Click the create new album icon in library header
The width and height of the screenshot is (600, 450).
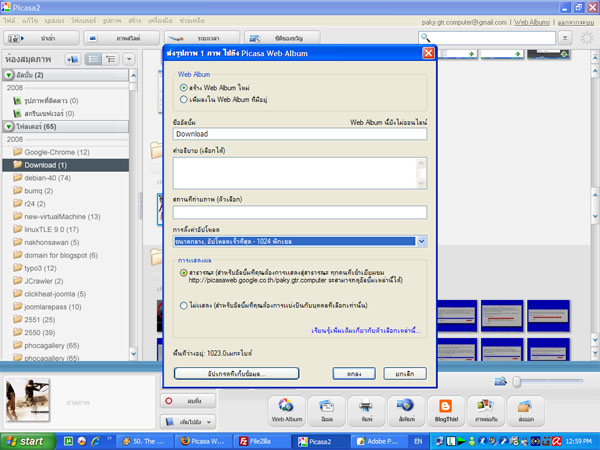click(72, 59)
